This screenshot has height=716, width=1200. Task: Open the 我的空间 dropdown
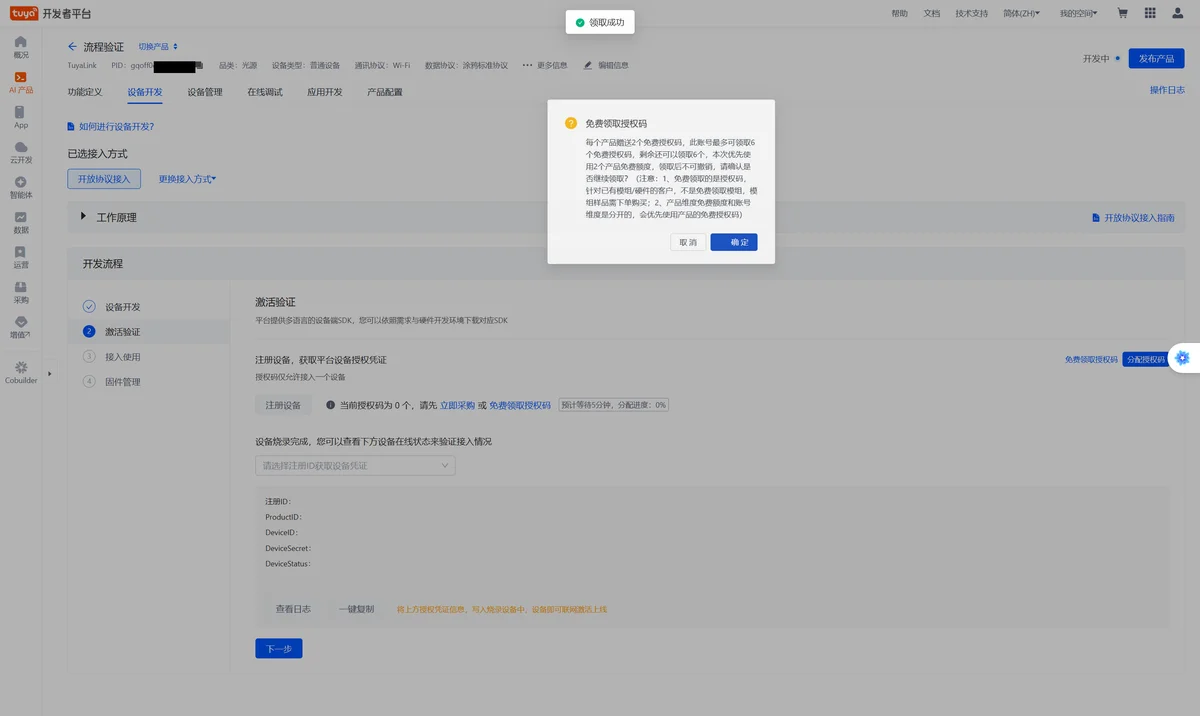(1078, 13)
